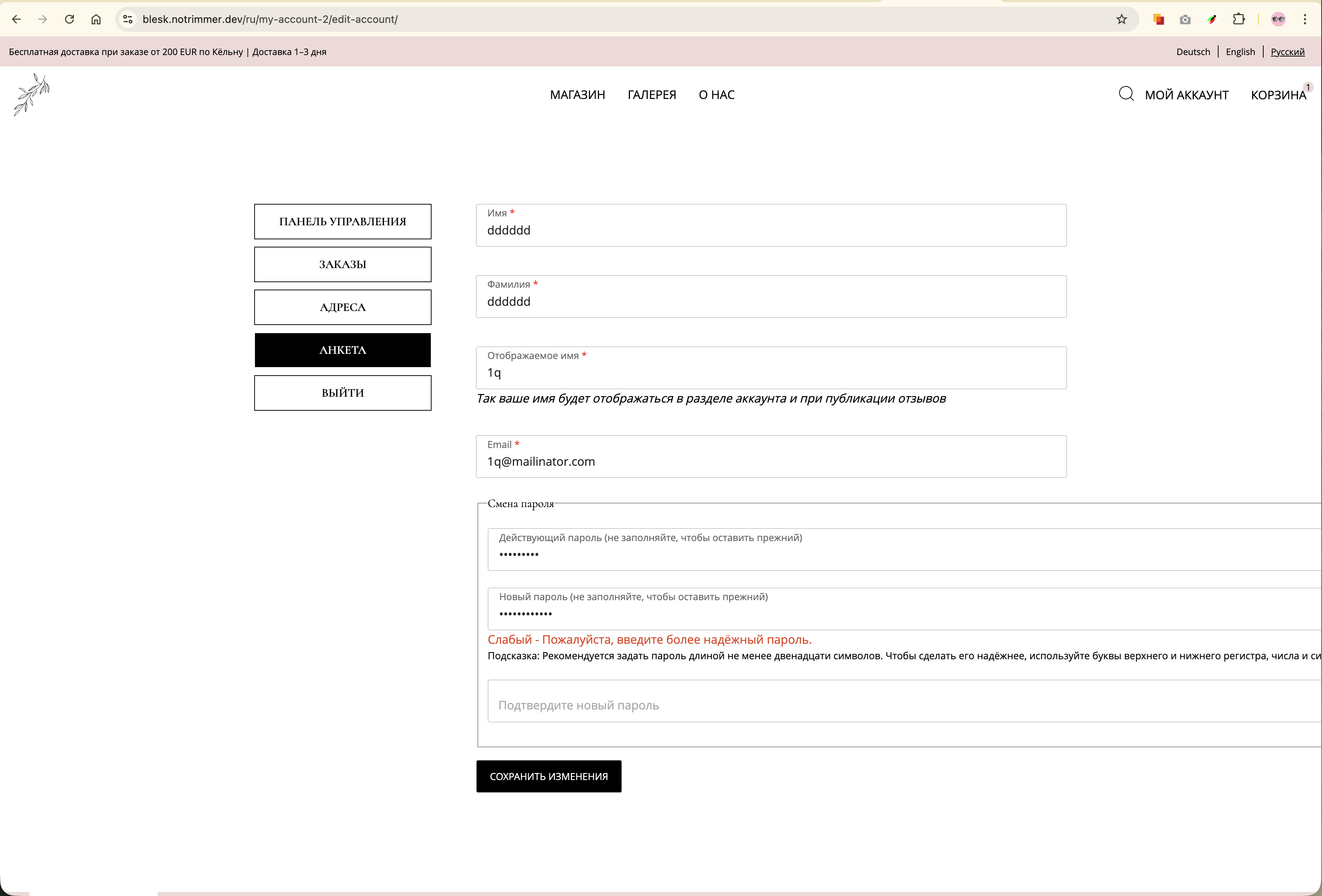Open the ЗАКАЗЫ account tab
The width and height of the screenshot is (1322, 896).
click(x=343, y=264)
